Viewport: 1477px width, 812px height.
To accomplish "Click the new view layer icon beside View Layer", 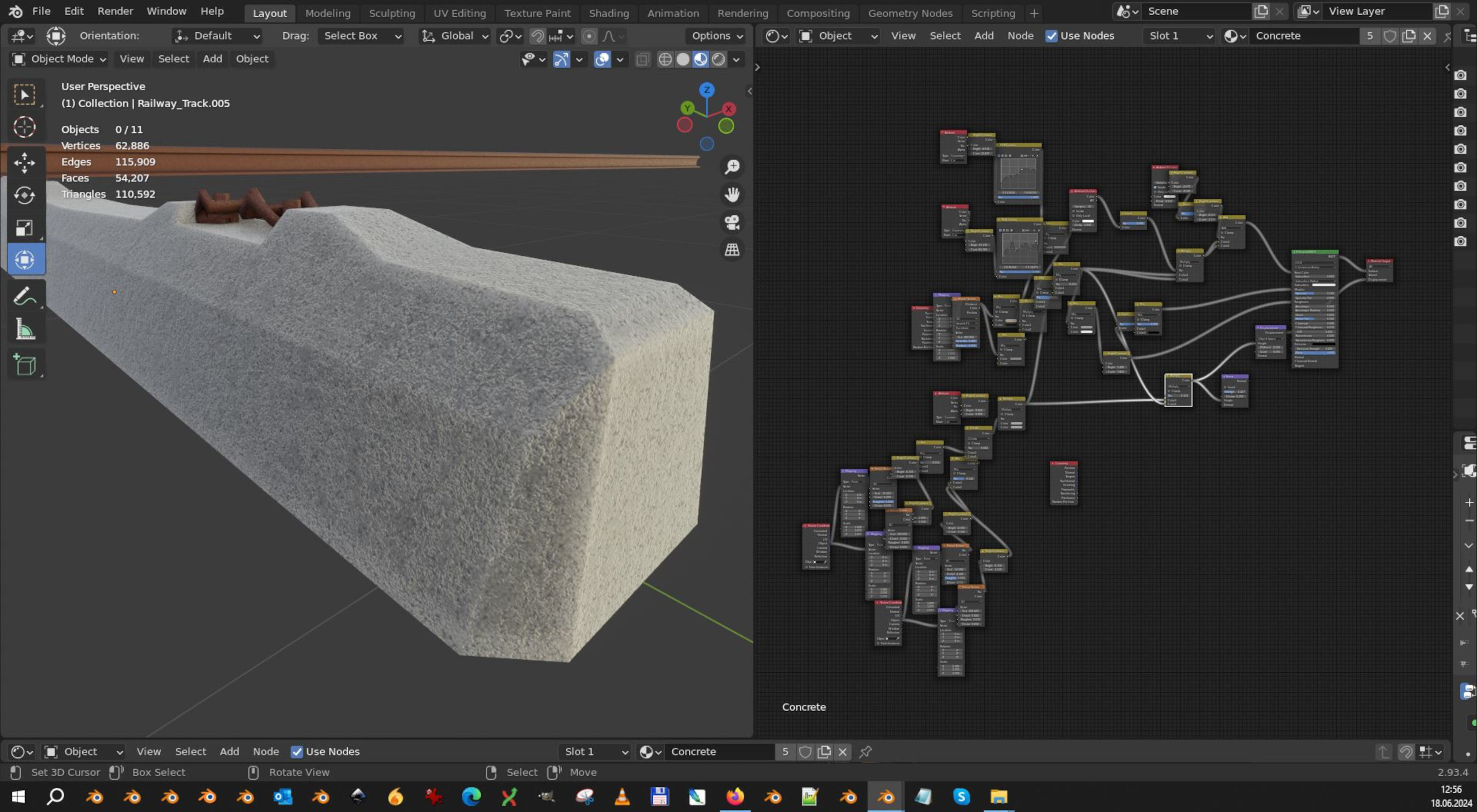I will [x=1442, y=11].
